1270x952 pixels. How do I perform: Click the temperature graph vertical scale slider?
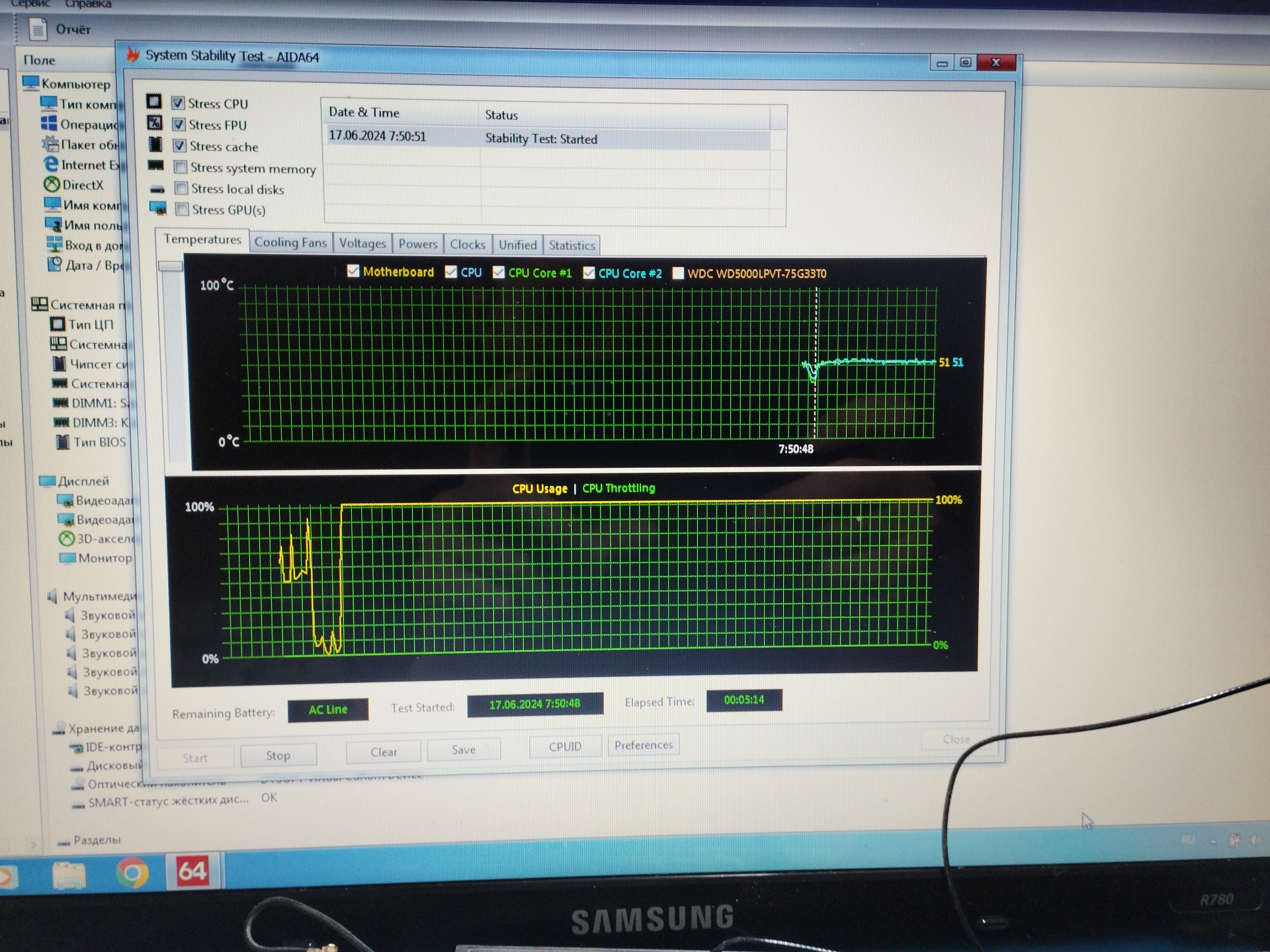pyautogui.click(x=171, y=266)
